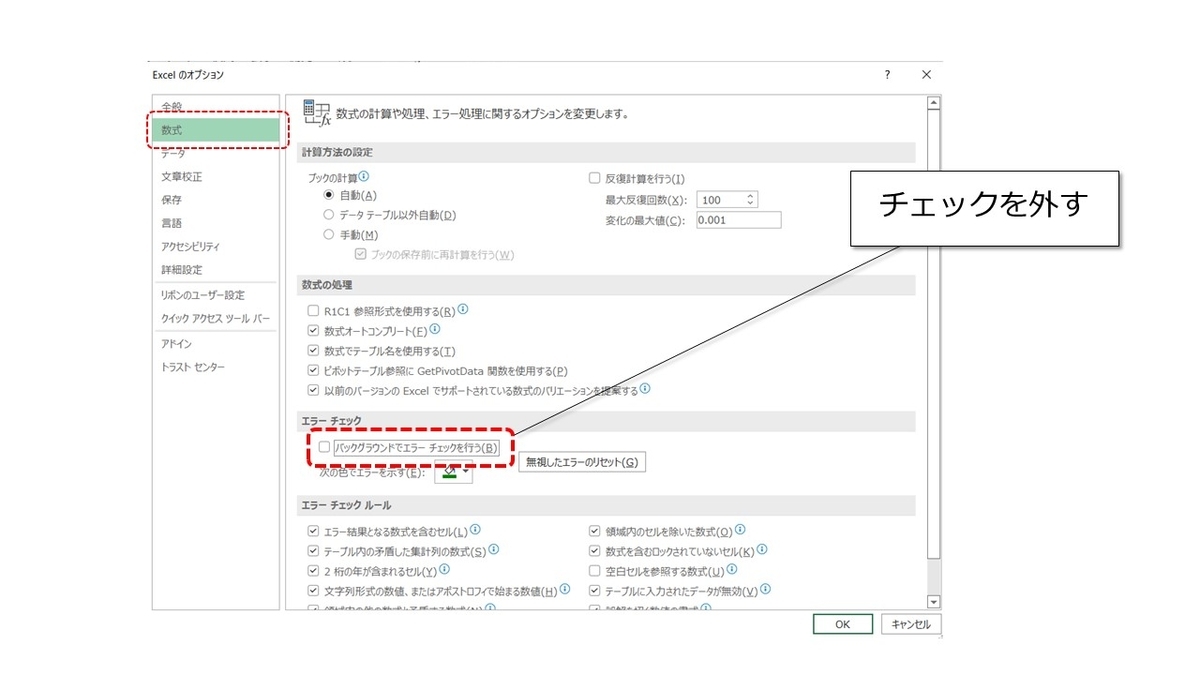Open 言語 category in sidebar
The height and width of the screenshot is (675, 1200).
215,223
